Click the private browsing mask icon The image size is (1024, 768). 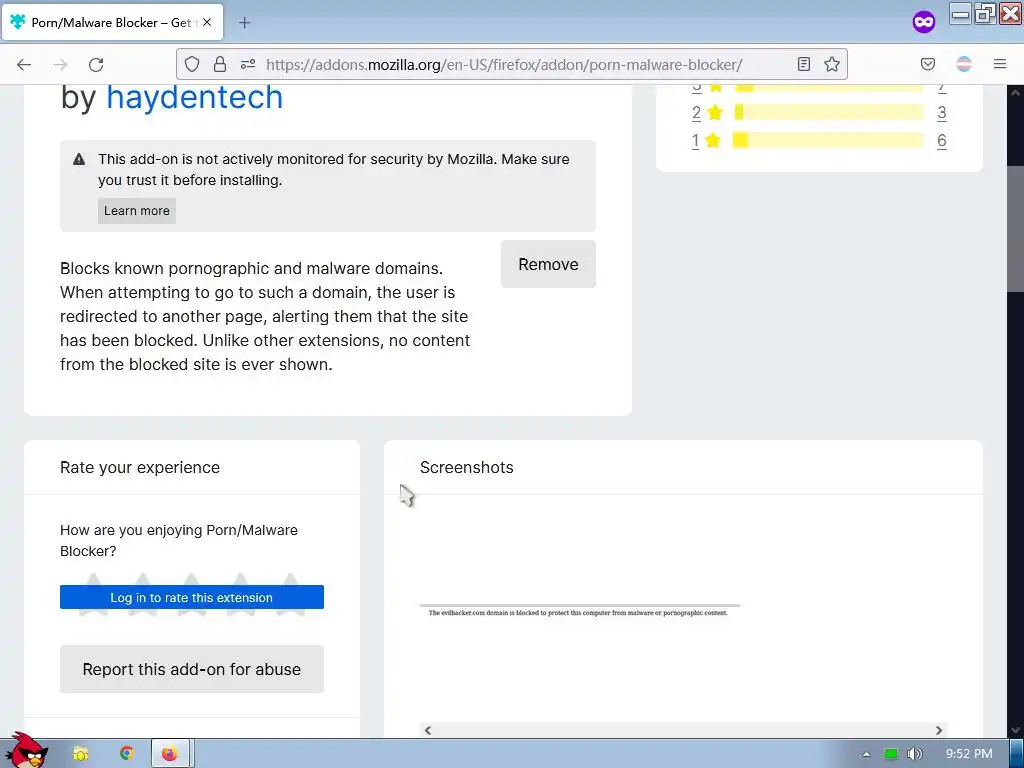(x=923, y=22)
